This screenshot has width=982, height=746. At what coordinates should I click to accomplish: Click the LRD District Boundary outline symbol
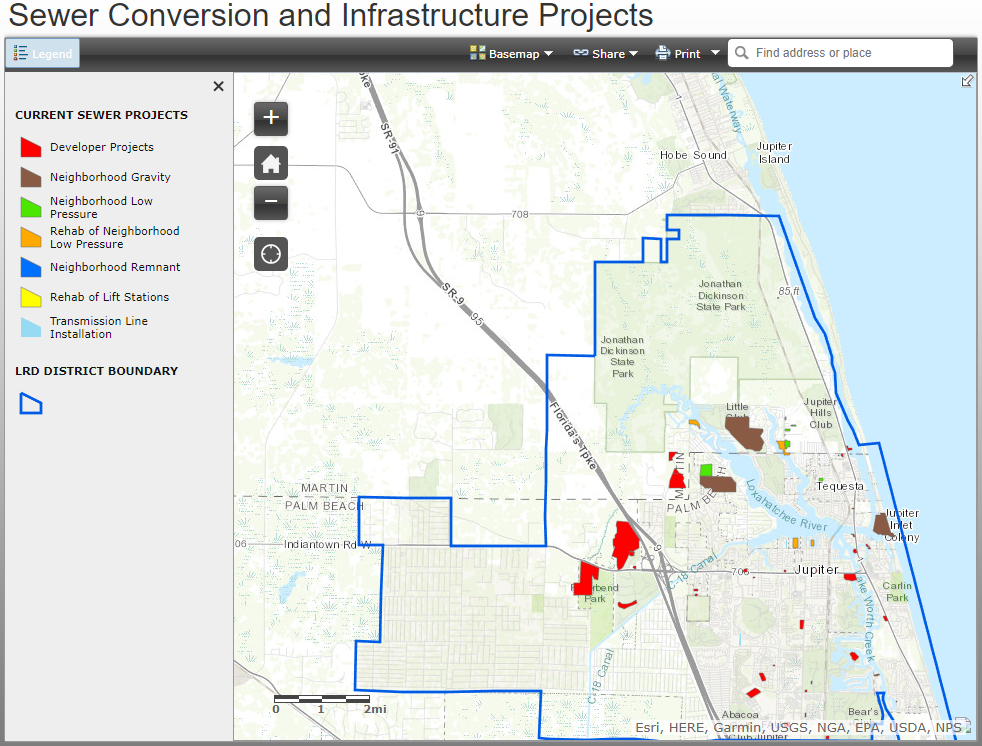click(31, 404)
